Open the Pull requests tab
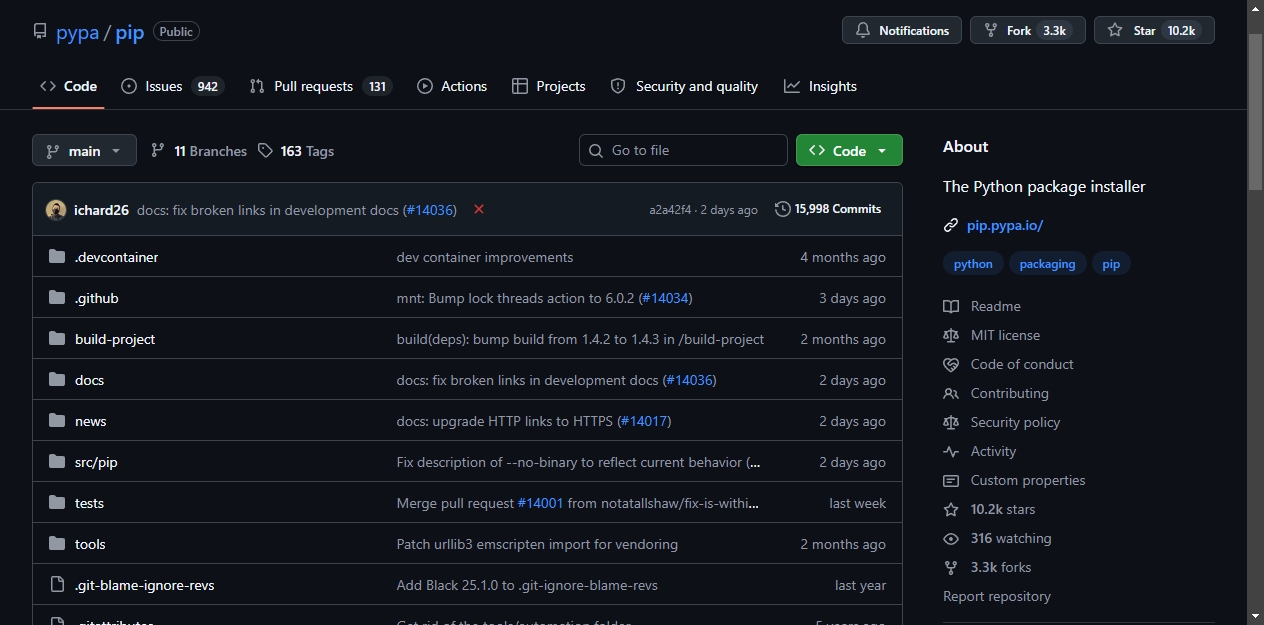The width and height of the screenshot is (1264, 625). (x=320, y=86)
